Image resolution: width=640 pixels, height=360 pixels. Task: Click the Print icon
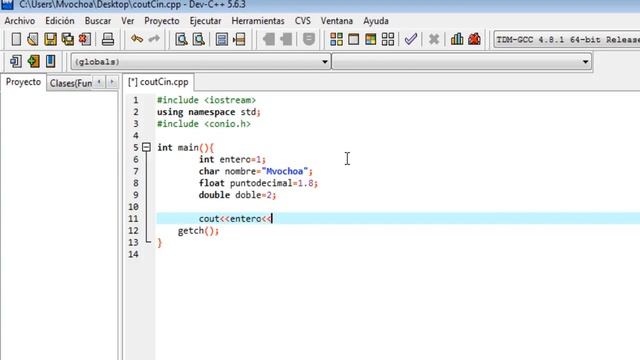(x=108, y=39)
